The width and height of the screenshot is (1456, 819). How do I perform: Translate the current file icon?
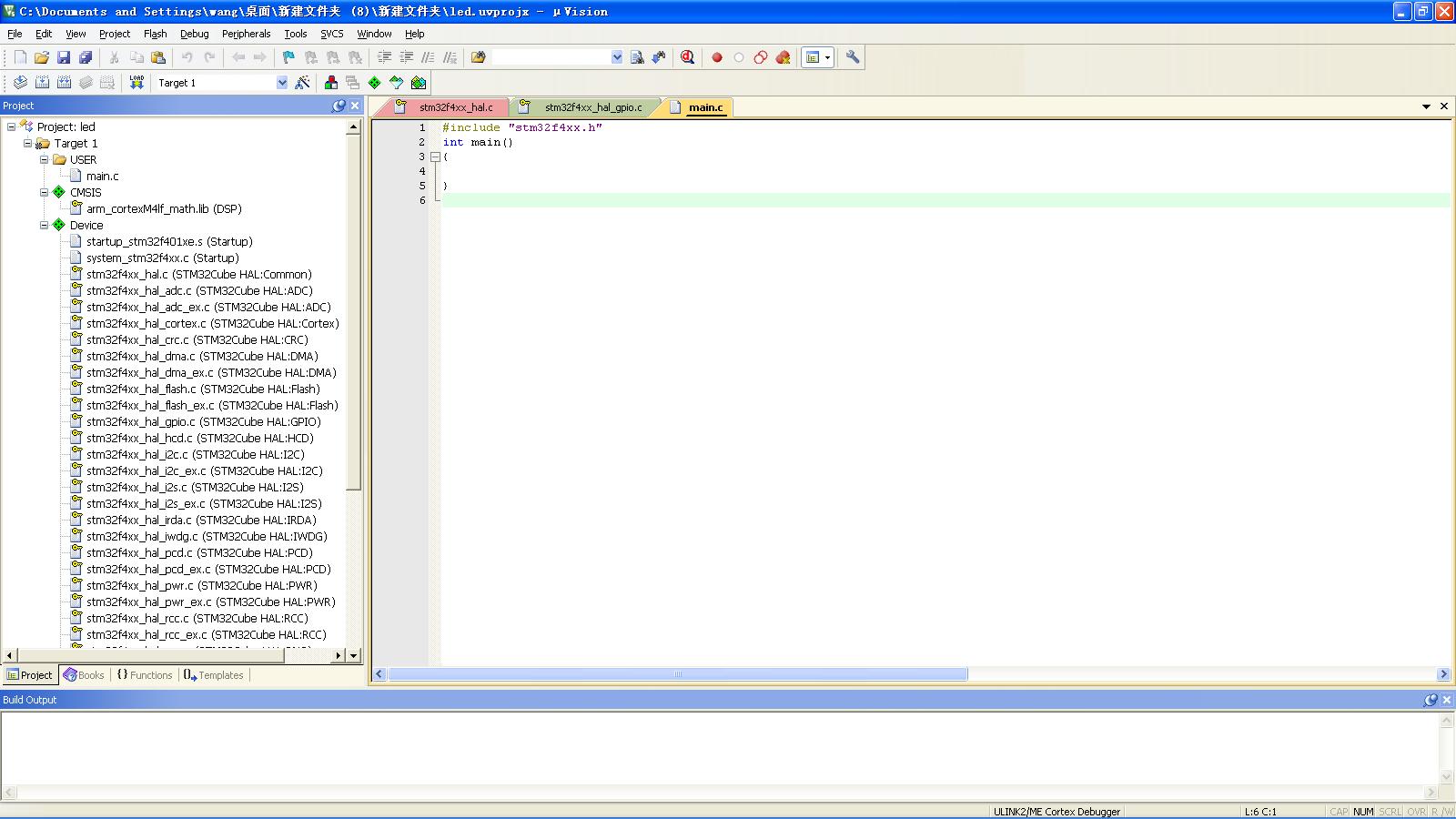20,83
